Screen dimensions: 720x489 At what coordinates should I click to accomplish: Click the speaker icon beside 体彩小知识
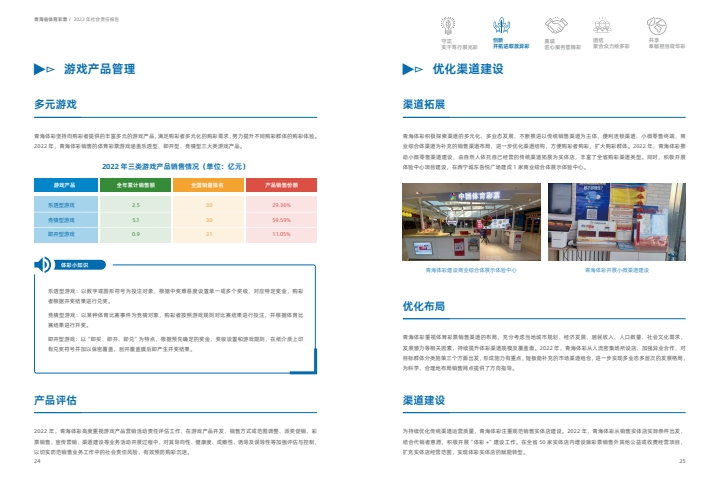(x=43, y=265)
